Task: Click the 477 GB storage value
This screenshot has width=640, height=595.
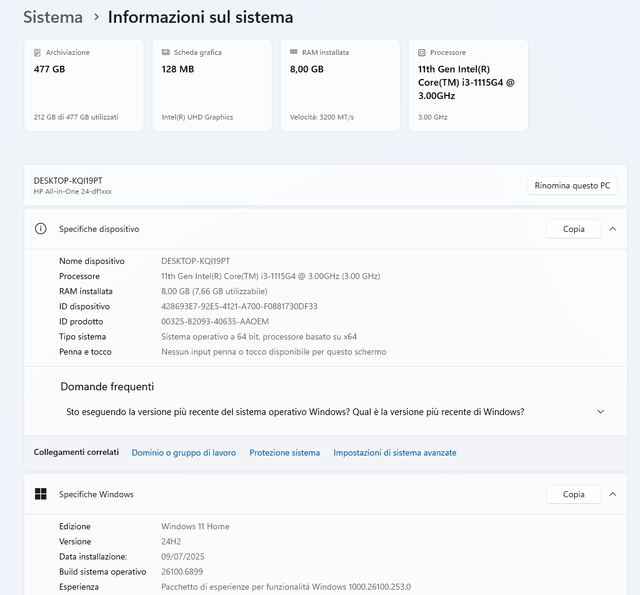Action: pyautogui.click(x=49, y=69)
